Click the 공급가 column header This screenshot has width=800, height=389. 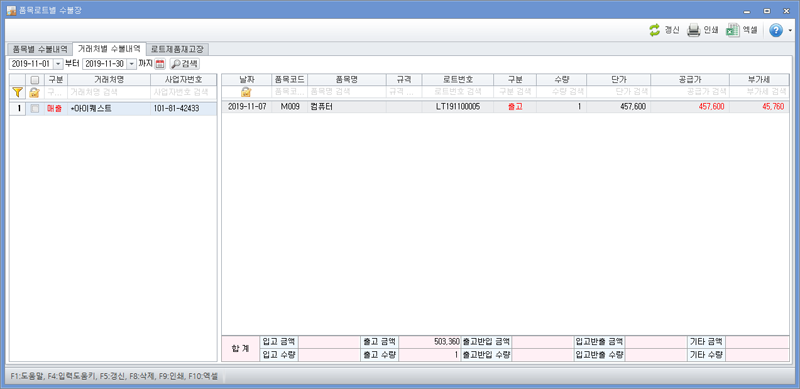tap(690, 79)
